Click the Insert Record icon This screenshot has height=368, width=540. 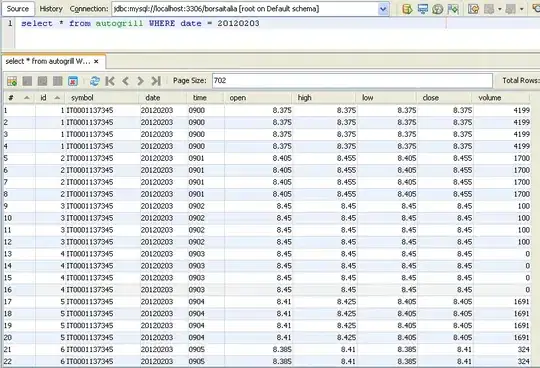point(12,81)
